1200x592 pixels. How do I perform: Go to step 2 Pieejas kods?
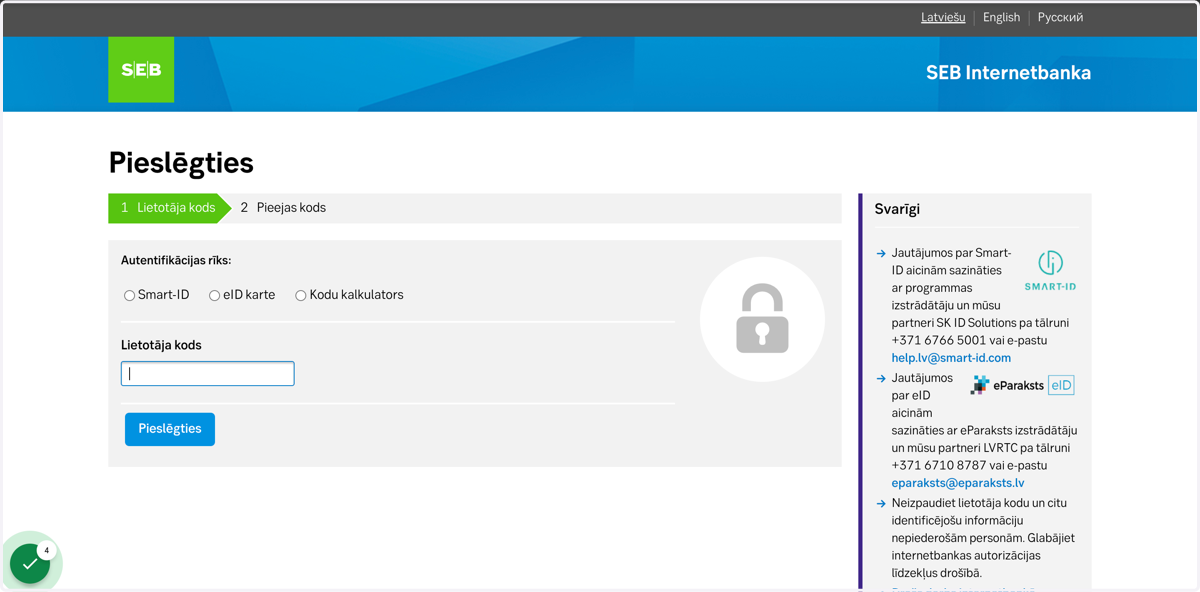tap(283, 208)
